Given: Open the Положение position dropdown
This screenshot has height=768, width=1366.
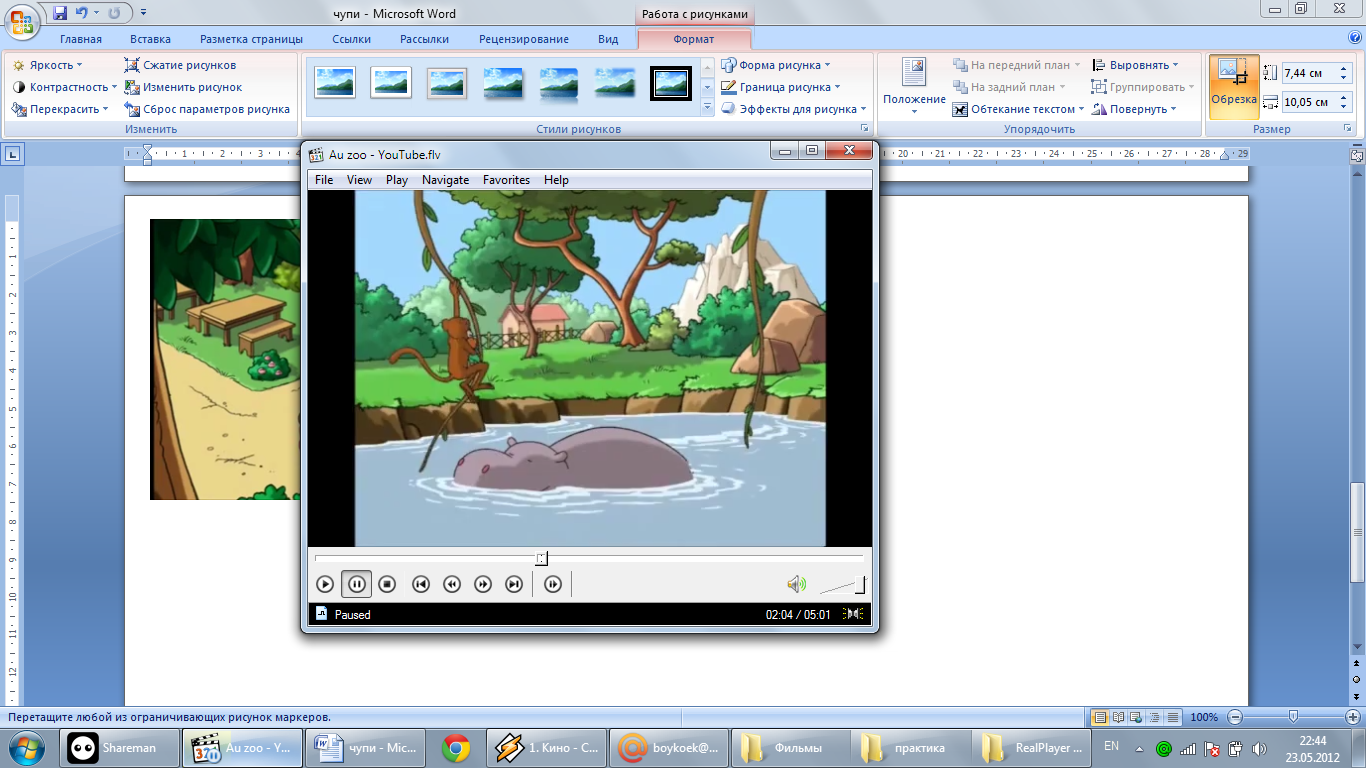Looking at the screenshot, I should pyautogui.click(x=914, y=86).
